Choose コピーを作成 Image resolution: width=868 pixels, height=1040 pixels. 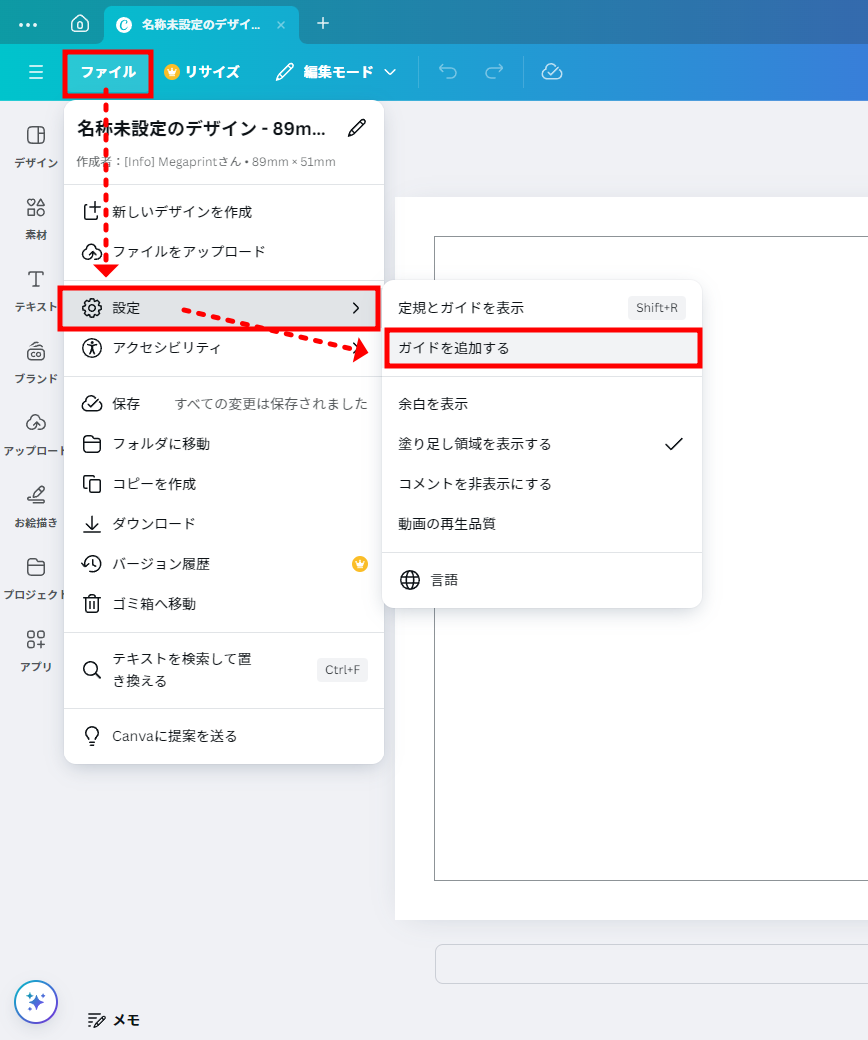coord(224,484)
